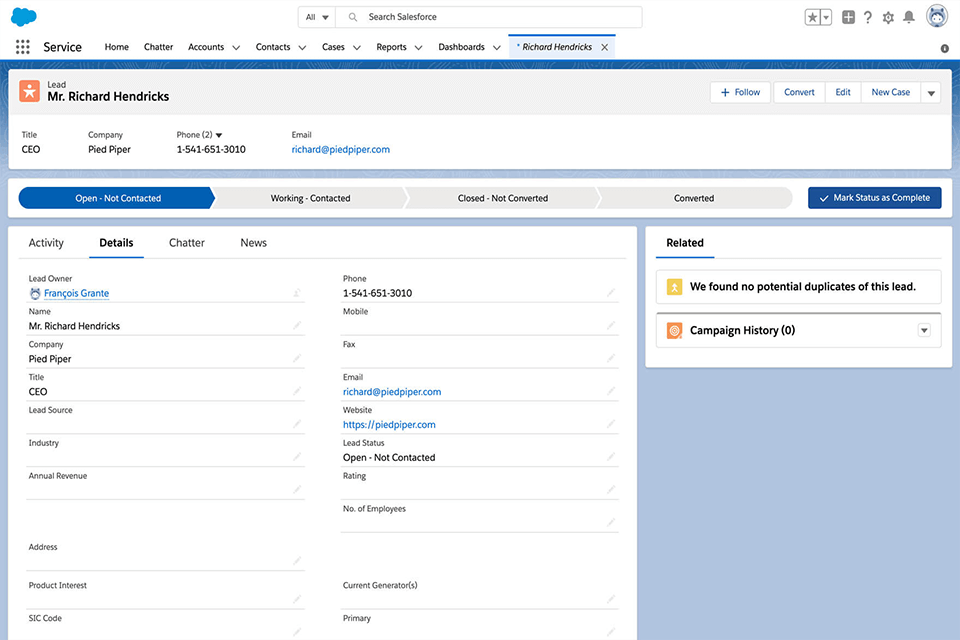Viewport: 960px width, 640px height.
Task: Open the App Launcher grid icon
Action: pos(23,47)
